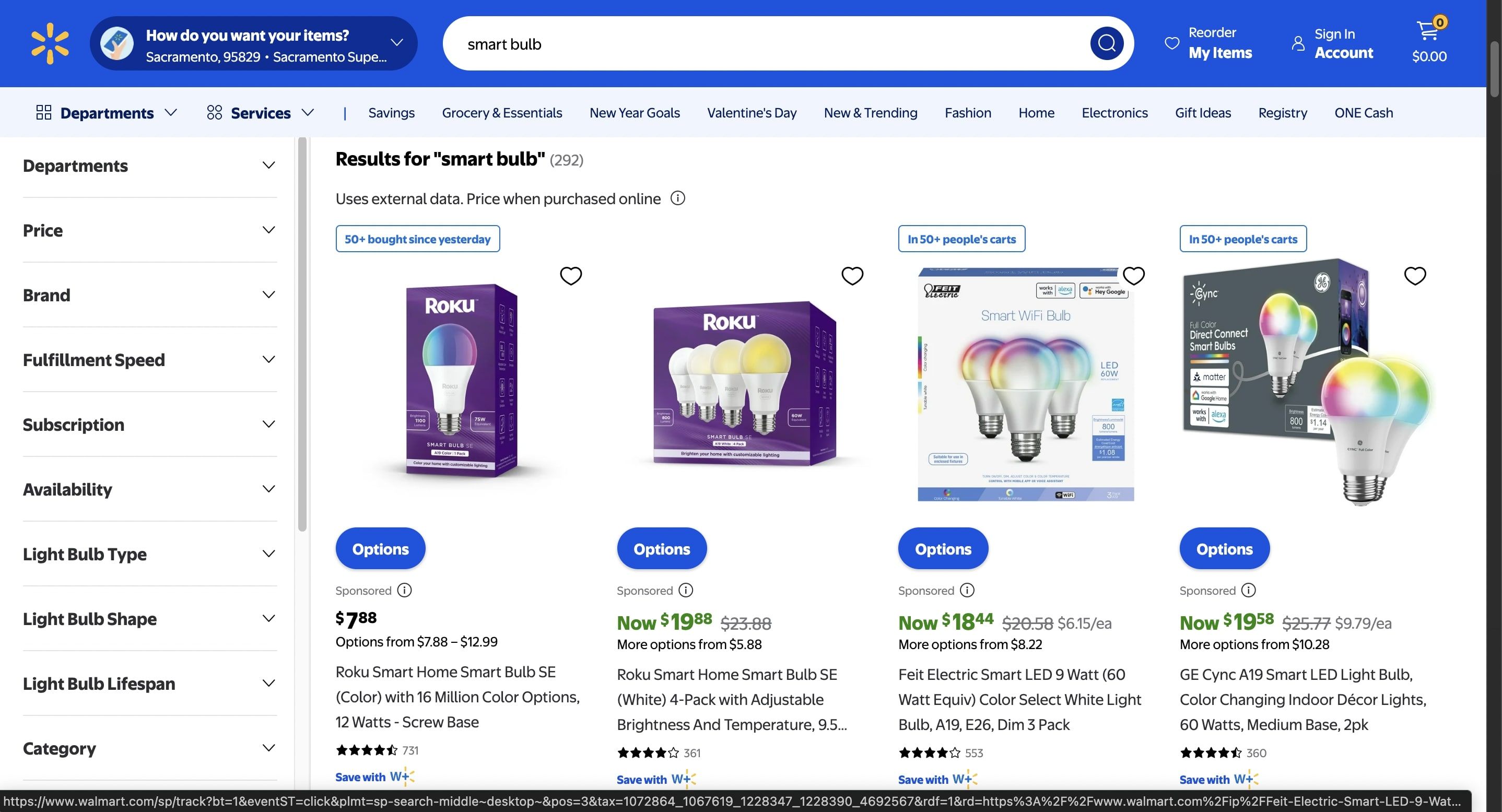Click the Services circles icon
Image resolution: width=1502 pixels, height=812 pixels.
(215, 112)
